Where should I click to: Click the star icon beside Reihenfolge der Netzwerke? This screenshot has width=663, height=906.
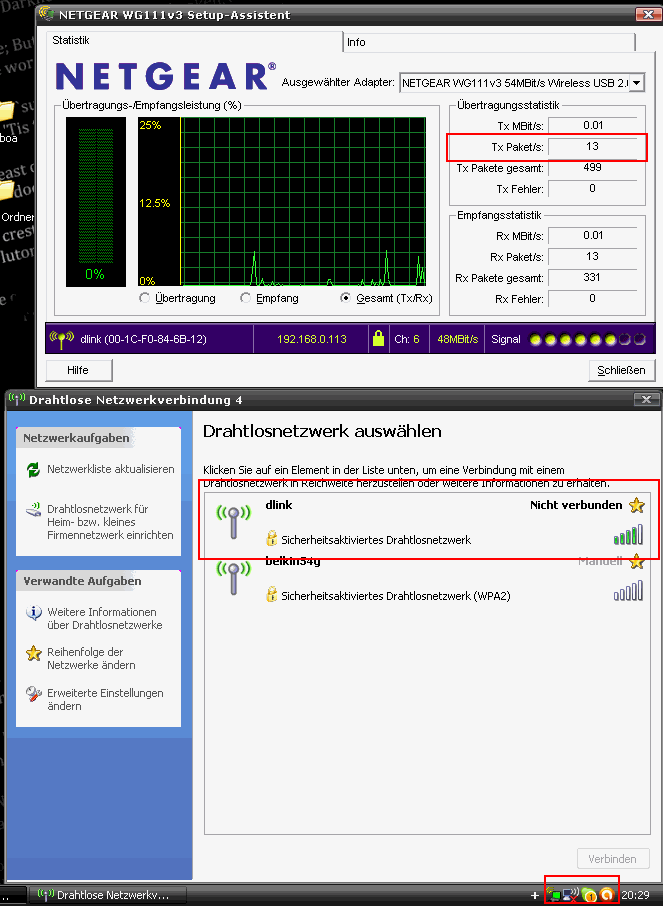pyautogui.click(x=34, y=653)
